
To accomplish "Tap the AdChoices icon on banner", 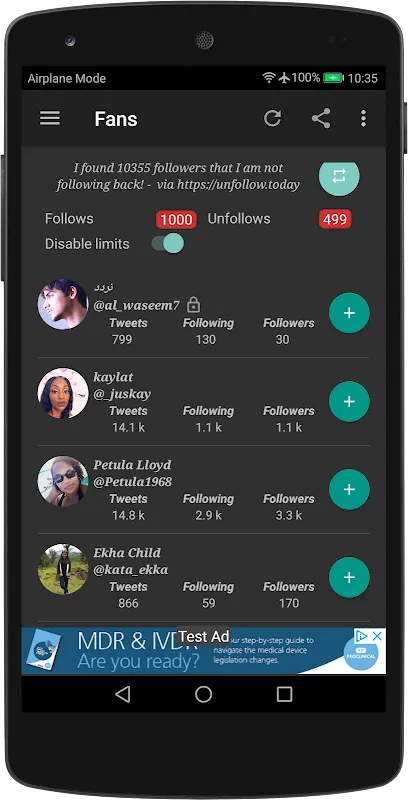I will (x=362, y=636).
